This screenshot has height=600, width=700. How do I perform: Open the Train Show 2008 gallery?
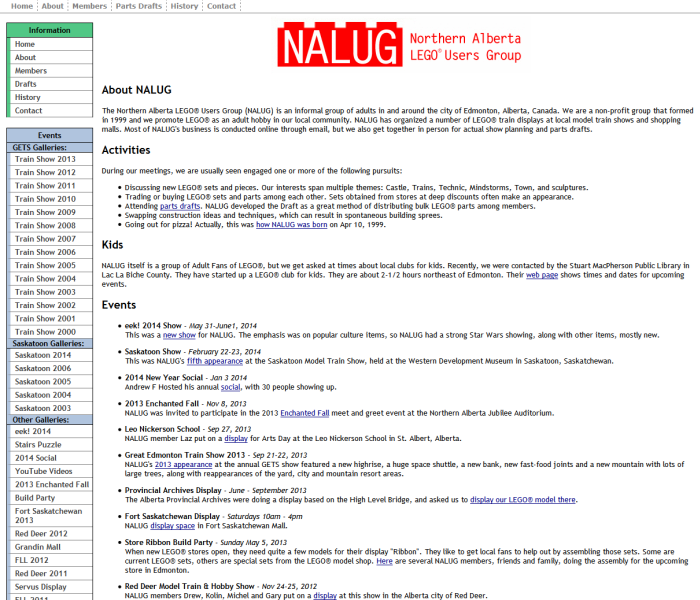click(x=50, y=226)
